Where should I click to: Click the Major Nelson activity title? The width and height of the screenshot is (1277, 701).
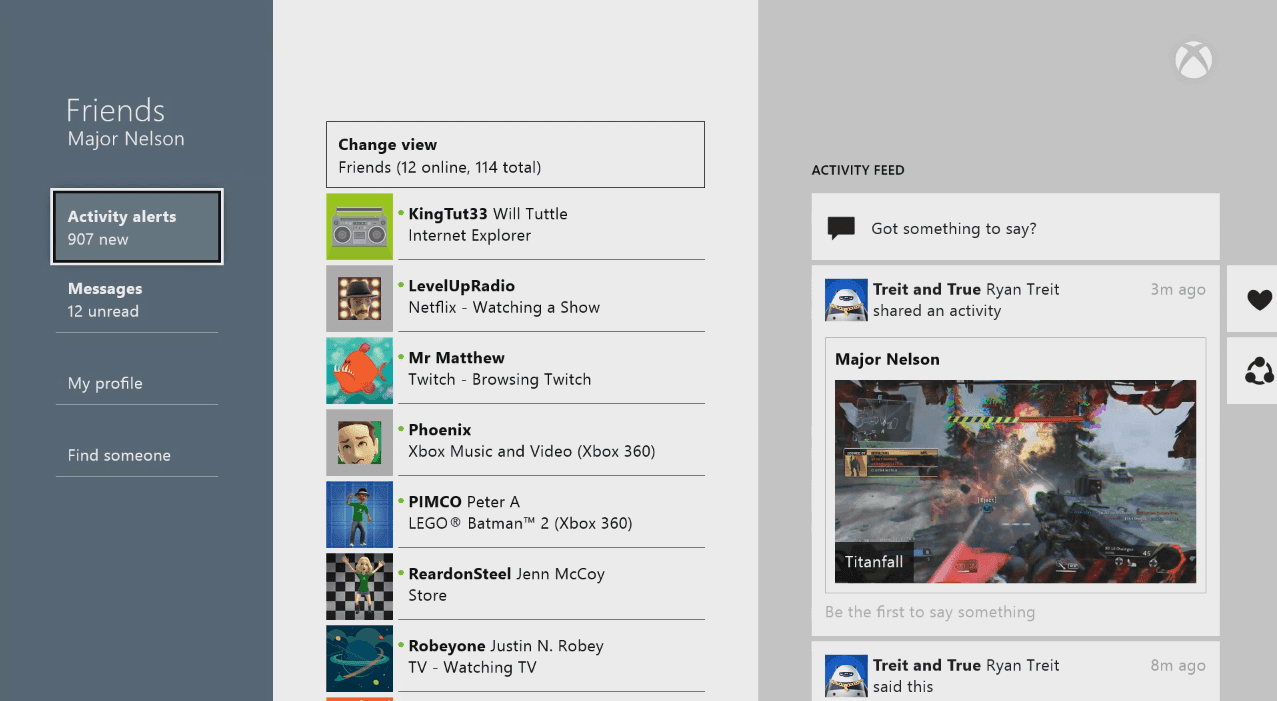(887, 359)
